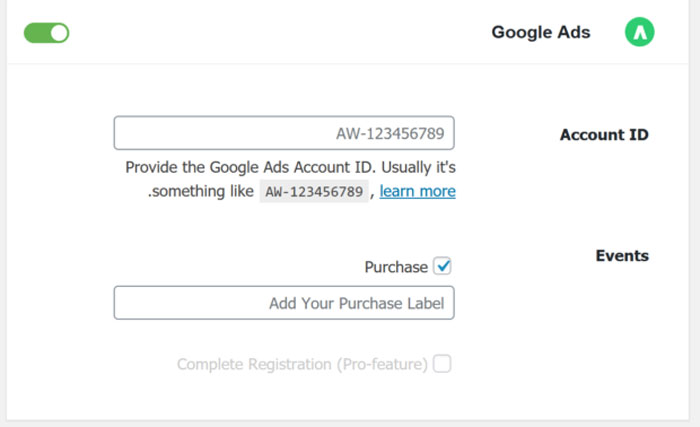Click the Purchase checkbox label text
The image size is (700, 427).
[396, 267]
